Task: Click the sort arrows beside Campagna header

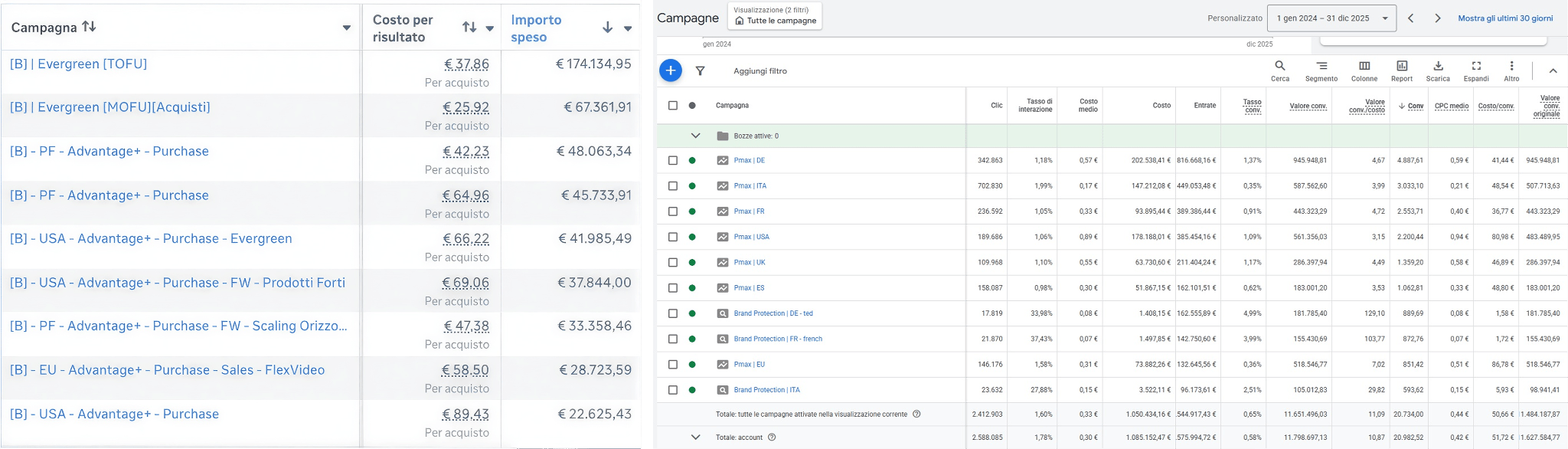Action: point(89,27)
